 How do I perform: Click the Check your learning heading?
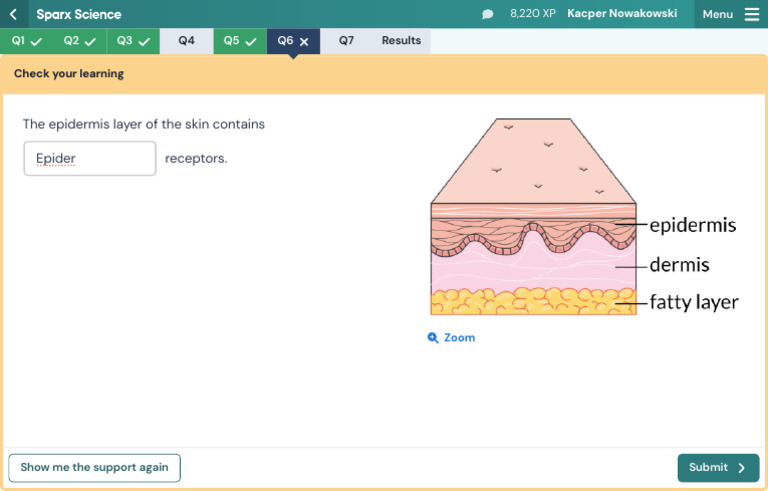[69, 74]
